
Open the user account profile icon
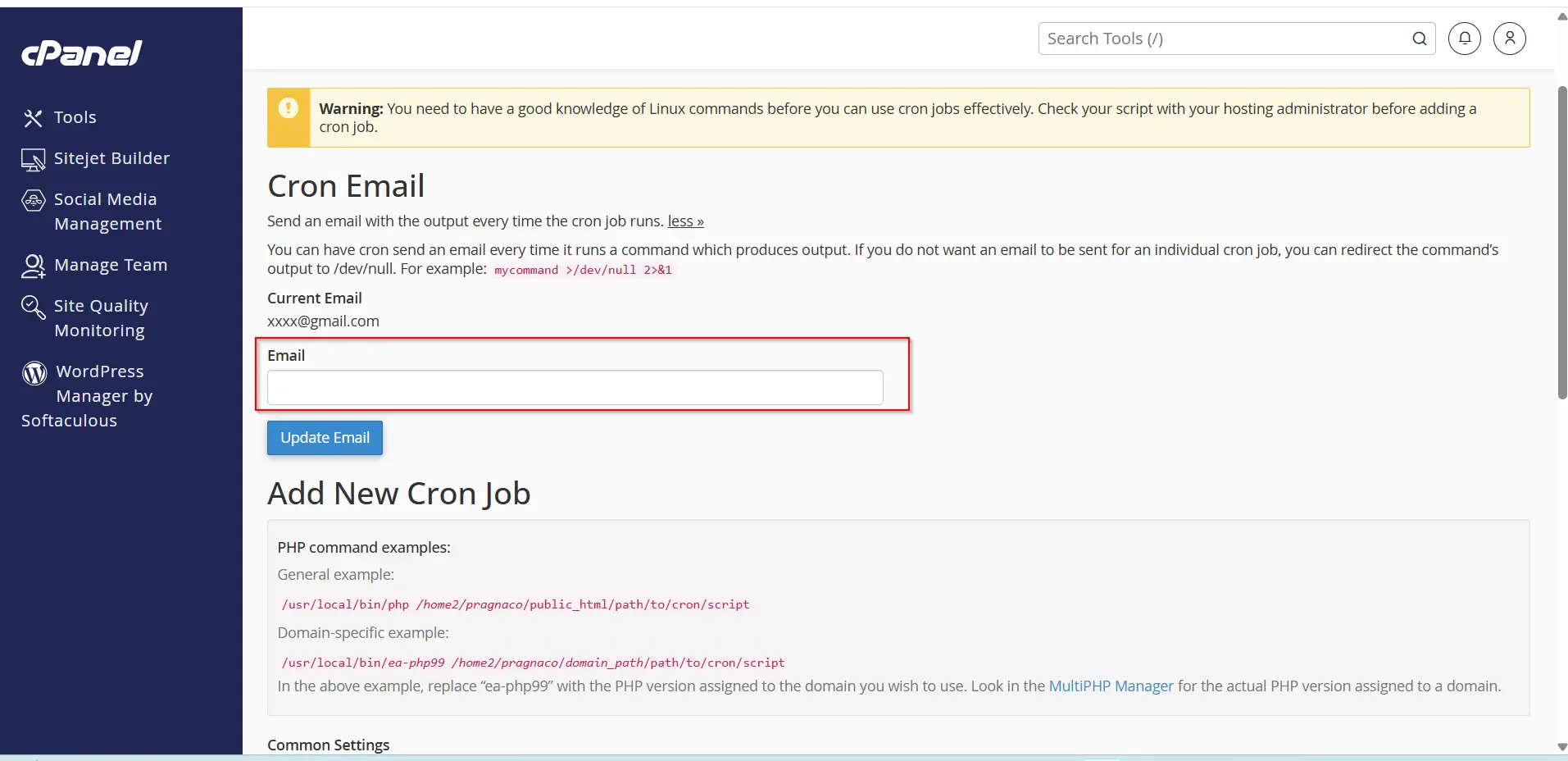[x=1510, y=39]
